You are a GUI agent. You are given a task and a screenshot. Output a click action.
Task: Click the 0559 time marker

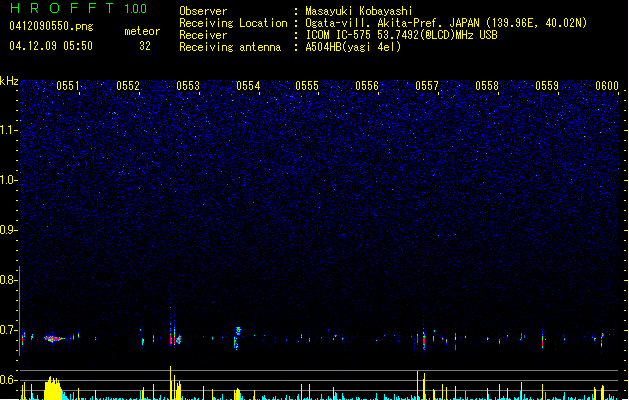tap(547, 86)
